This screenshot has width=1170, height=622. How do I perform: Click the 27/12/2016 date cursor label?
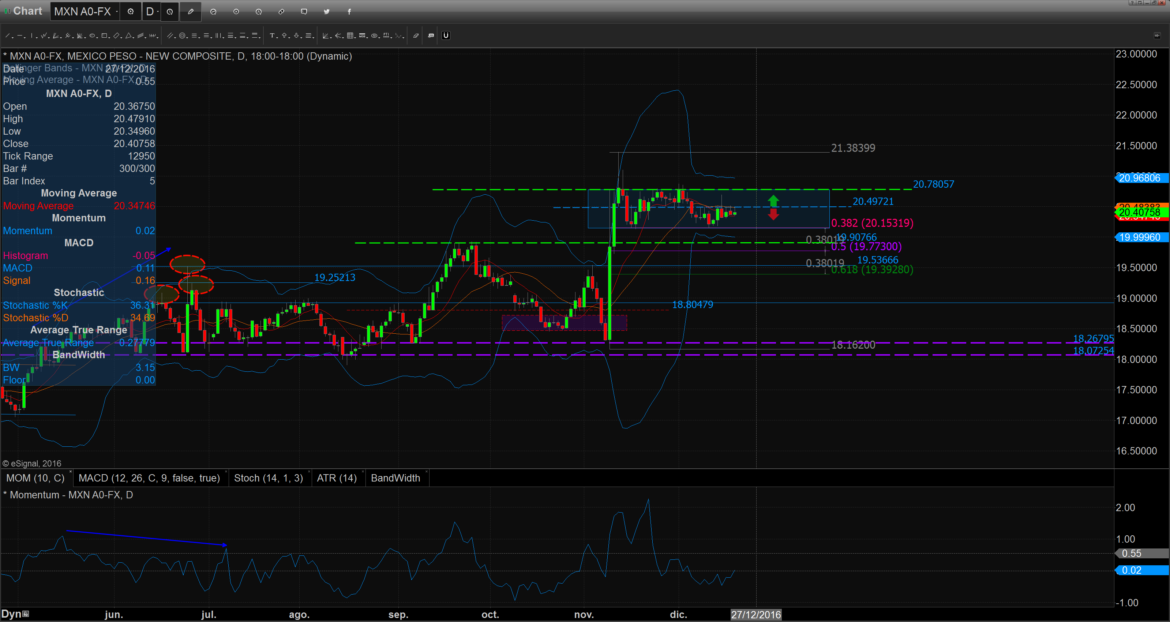point(755,615)
